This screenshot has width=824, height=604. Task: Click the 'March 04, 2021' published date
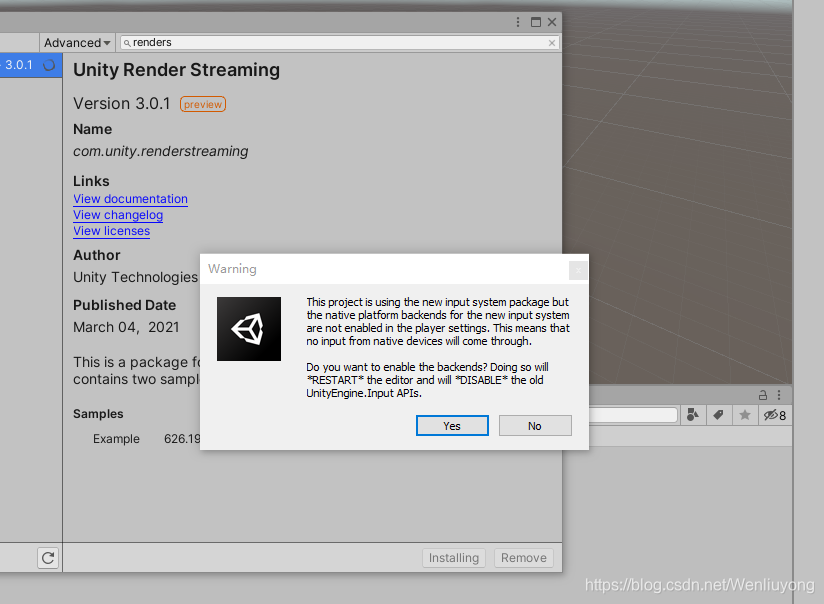pyautogui.click(x=126, y=327)
